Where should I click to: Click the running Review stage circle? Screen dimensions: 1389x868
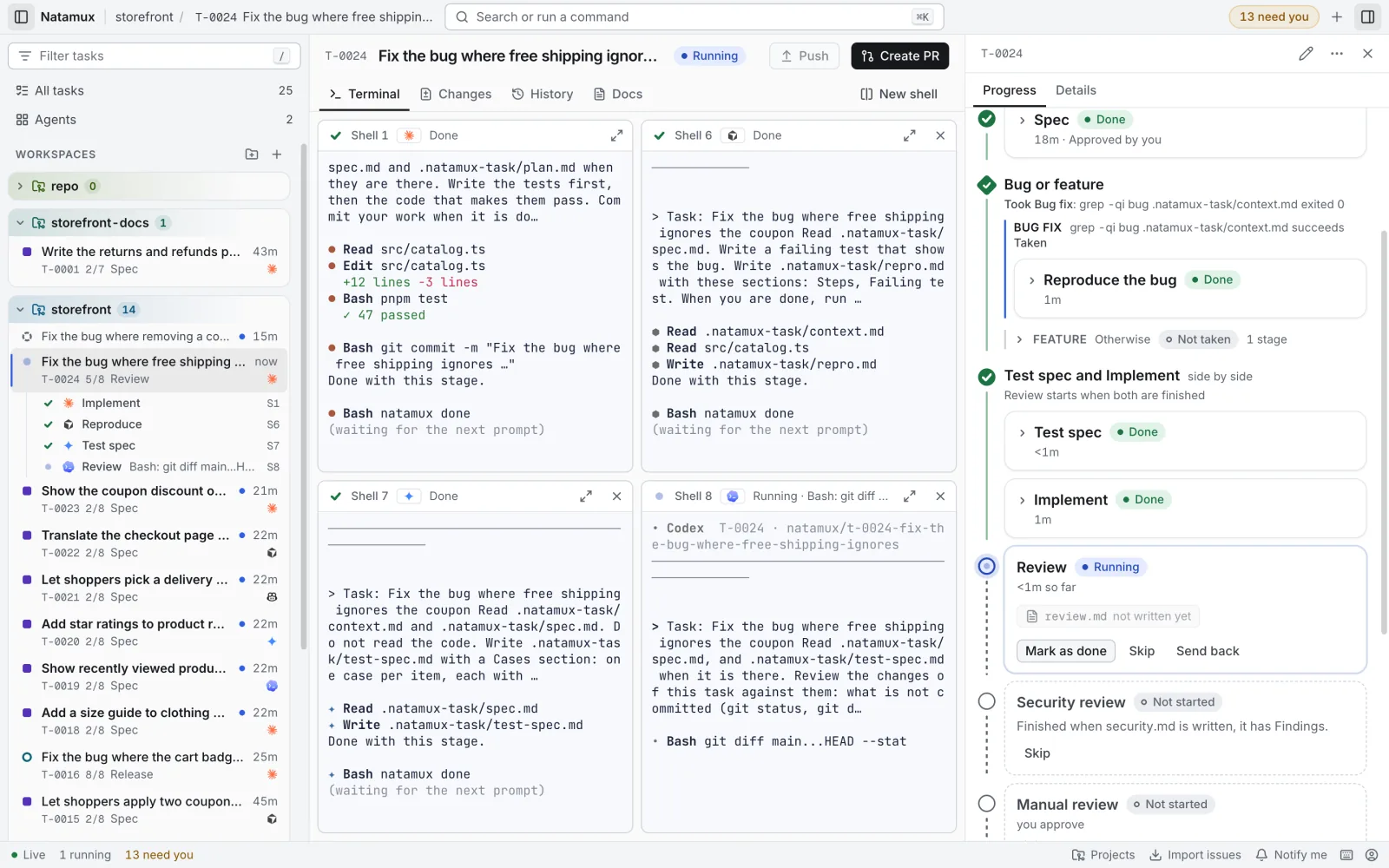click(x=987, y=566)
